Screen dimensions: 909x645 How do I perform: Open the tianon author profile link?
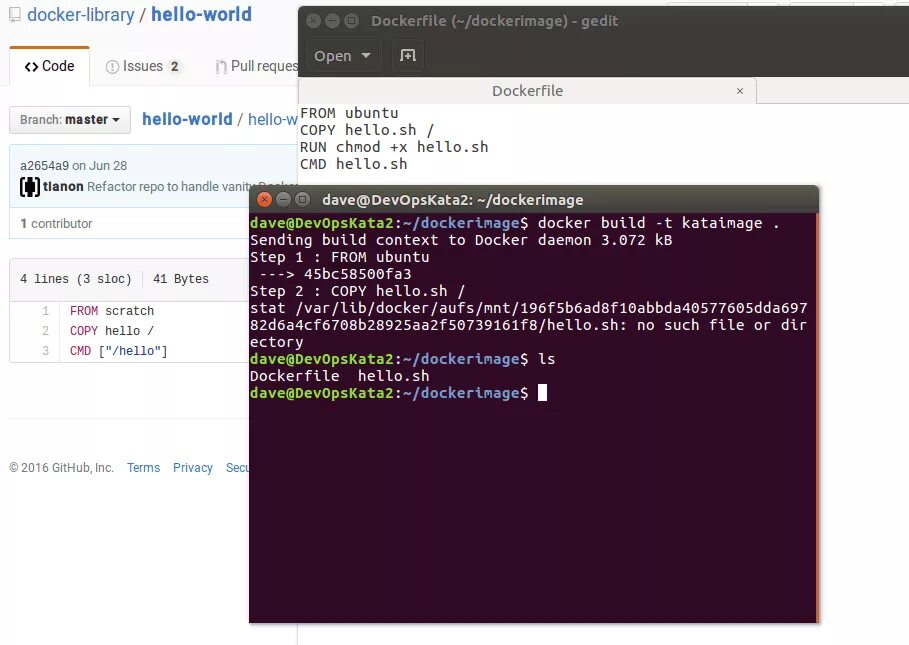click(x=63, y=187)
